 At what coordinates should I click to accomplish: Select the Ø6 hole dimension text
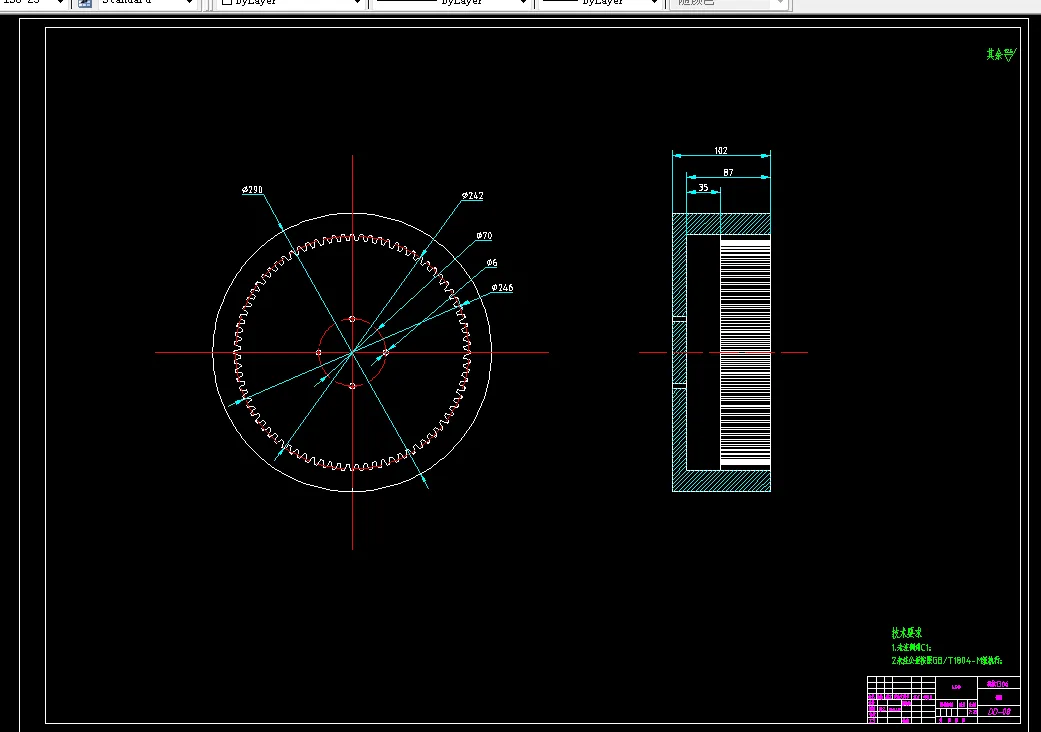coord(491,263)
